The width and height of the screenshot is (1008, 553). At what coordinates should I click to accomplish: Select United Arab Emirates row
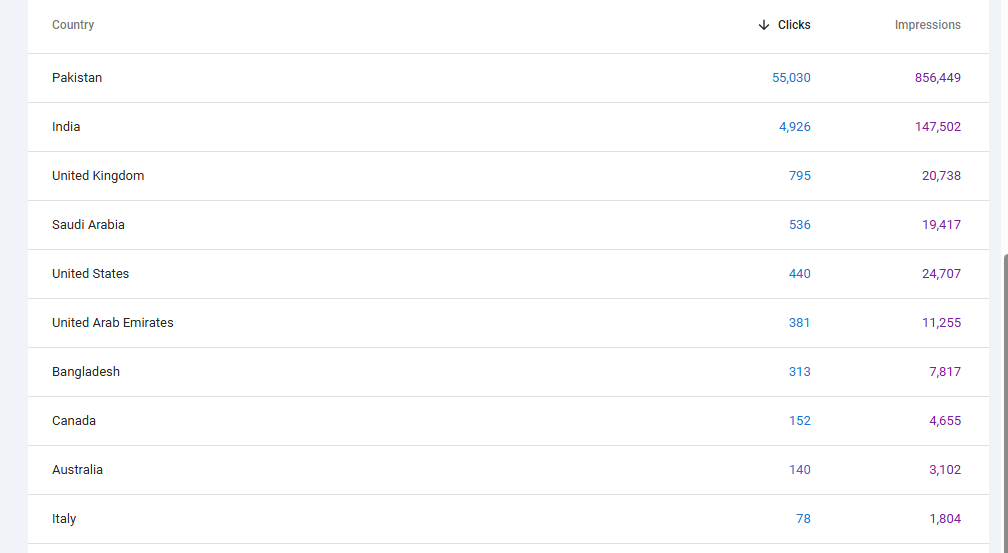(508, 323)
